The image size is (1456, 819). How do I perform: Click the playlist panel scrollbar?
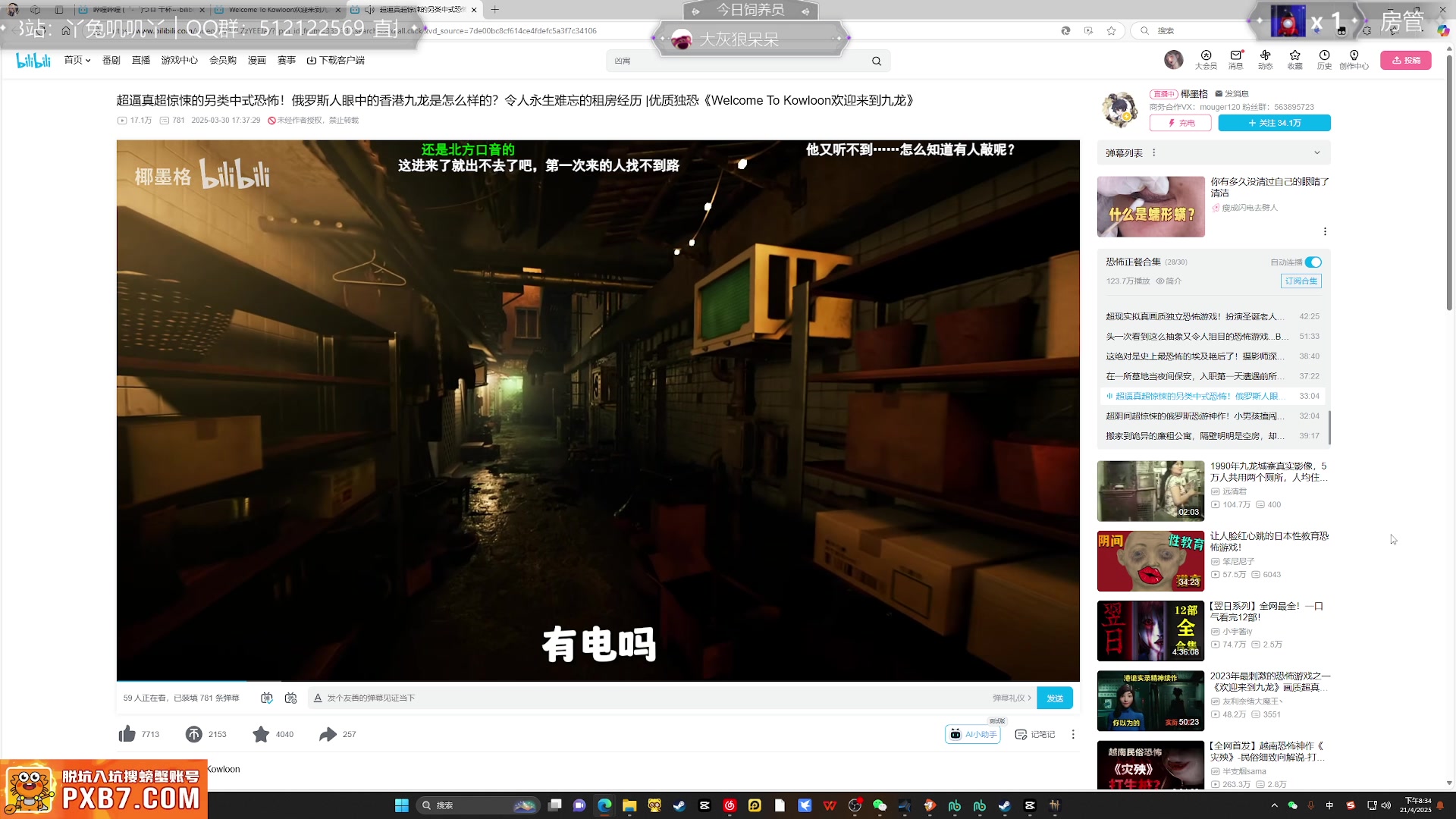click(x=1329, y=428)
